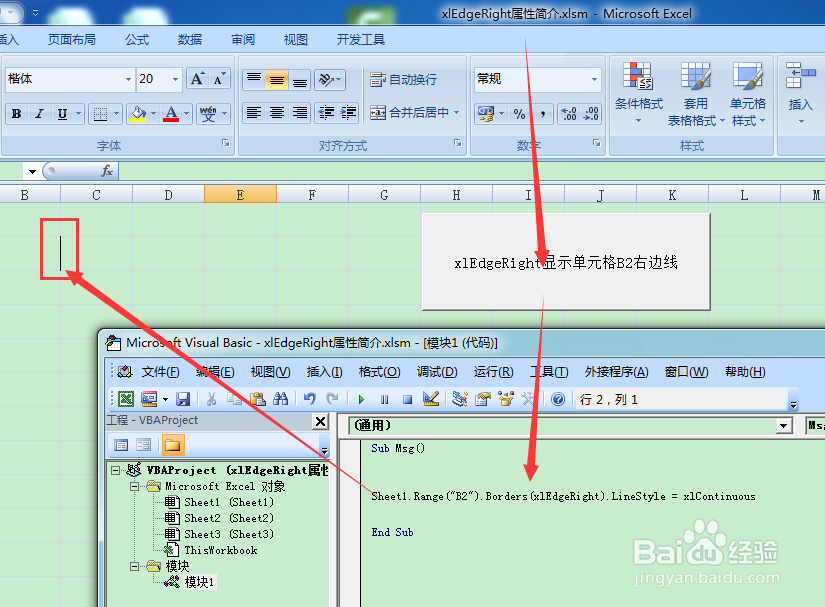Run the macro with the green Run button

(x=362, y=398)
